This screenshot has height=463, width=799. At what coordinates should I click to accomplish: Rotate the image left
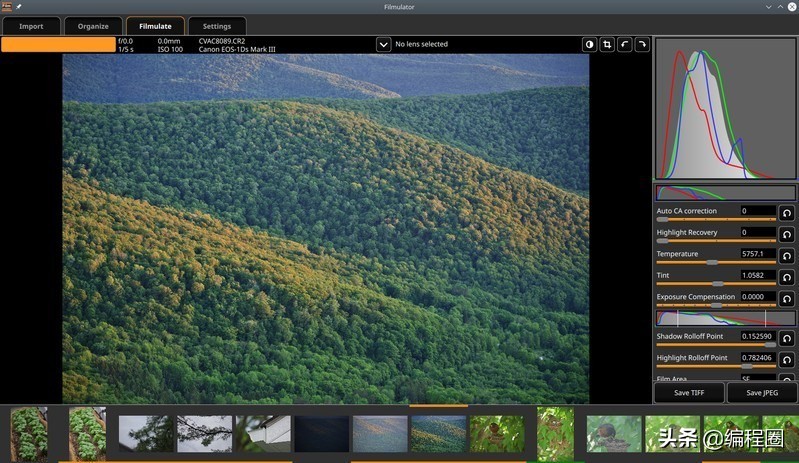(x=624, y=44)
